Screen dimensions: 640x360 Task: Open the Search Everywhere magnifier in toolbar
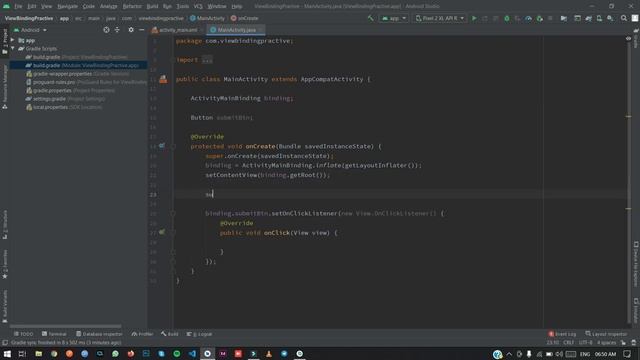624,18
